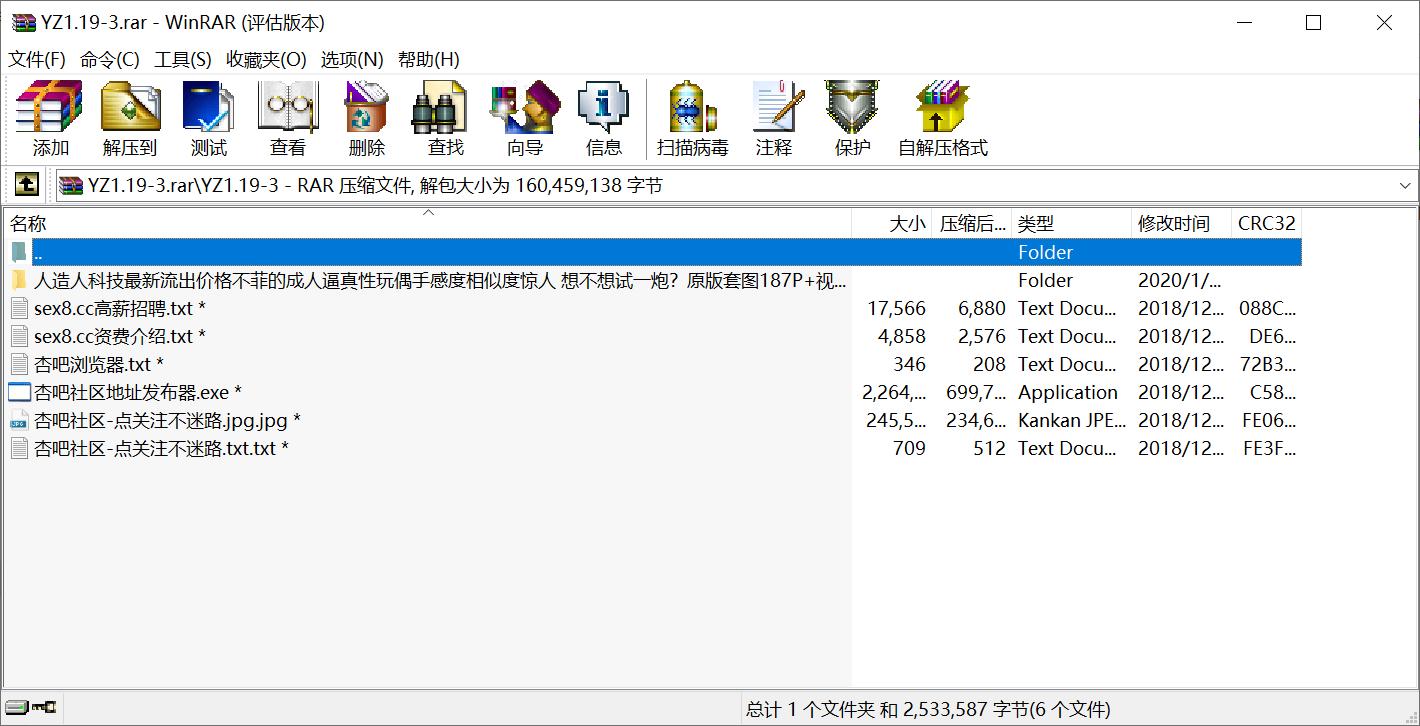Show archive 信息 (Info) icon
The width and height of the screenshot is (1420, 726).
[x=603, y=108]
